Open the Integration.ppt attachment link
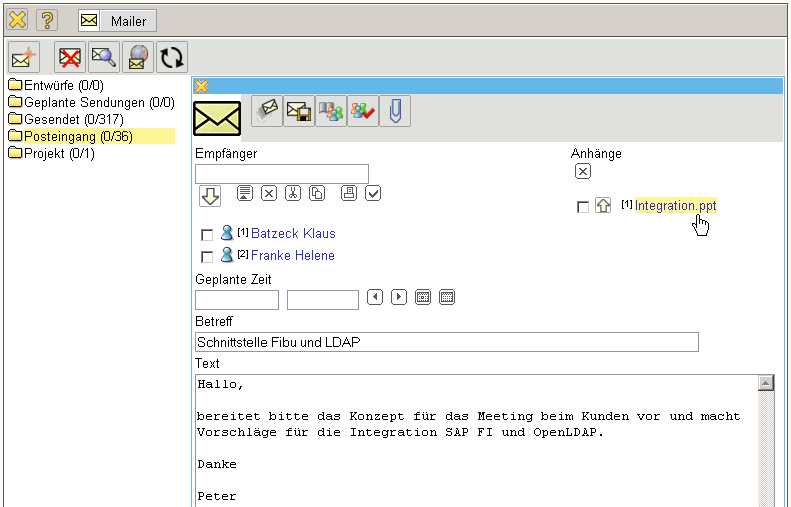Screen dimensions: 791x507 [x=675, y=206]
